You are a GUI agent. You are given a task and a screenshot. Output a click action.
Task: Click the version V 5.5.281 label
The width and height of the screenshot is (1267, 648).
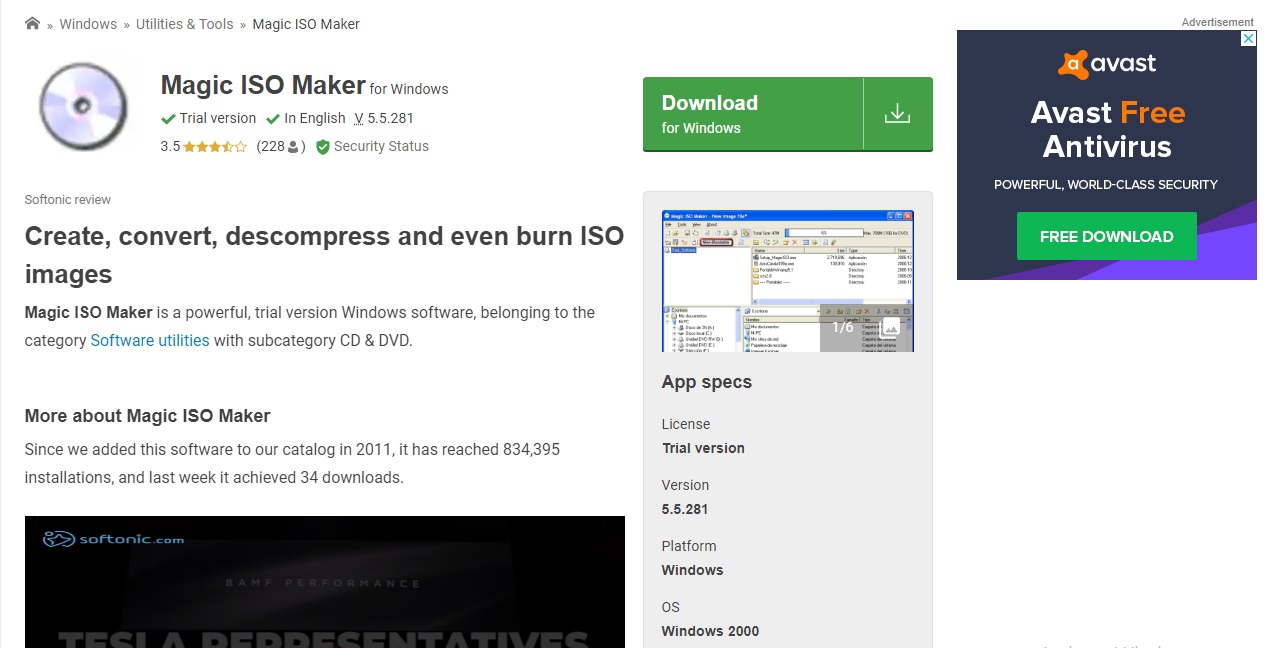[384, 118]
